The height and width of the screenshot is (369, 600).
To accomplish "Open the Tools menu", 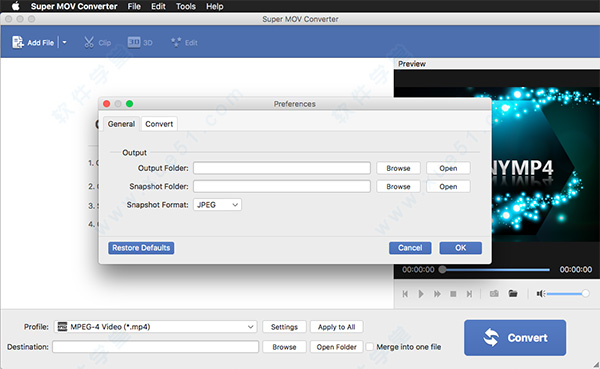I will point(186,6).
